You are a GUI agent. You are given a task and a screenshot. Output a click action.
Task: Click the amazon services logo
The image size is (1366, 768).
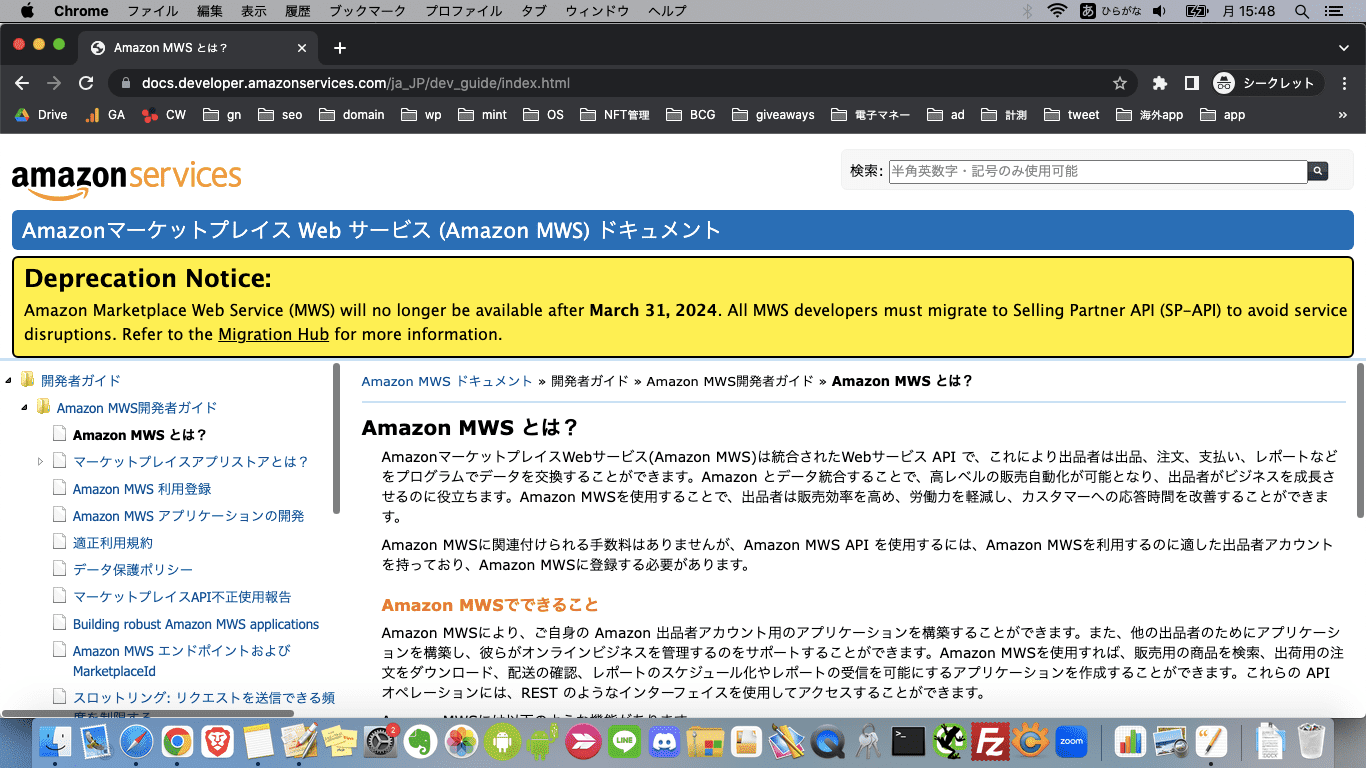pos(127,179)
